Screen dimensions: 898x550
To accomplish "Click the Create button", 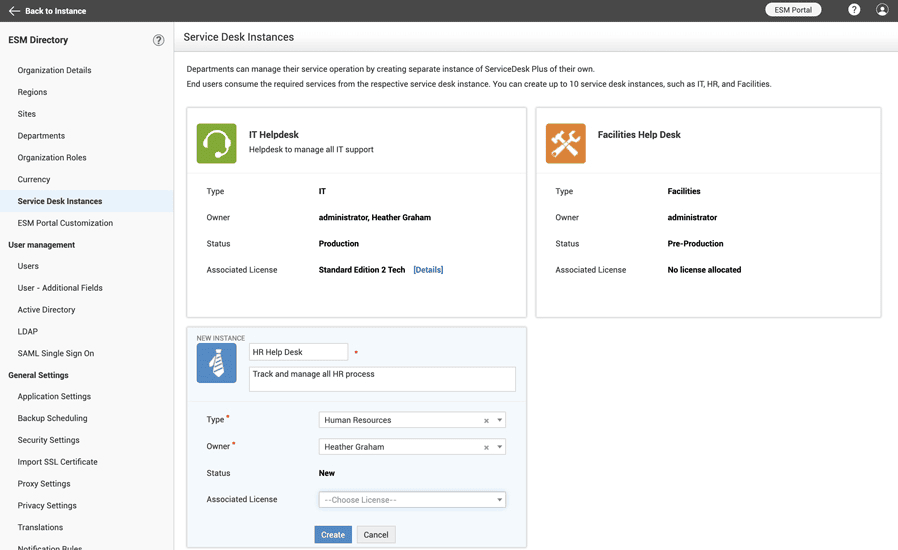I will (333, 535).
